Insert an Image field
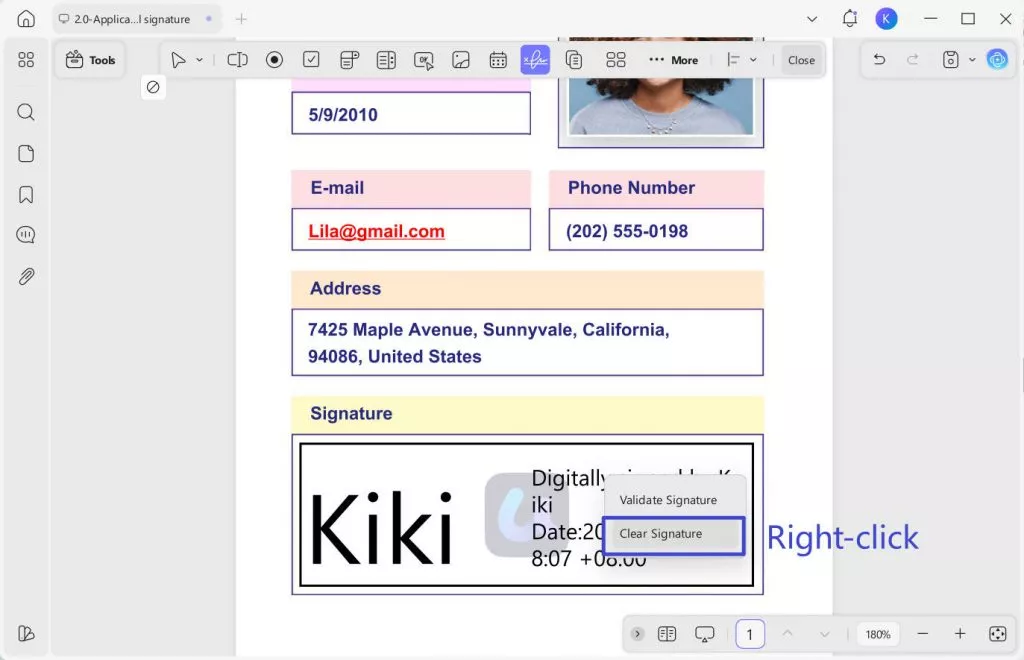 click(461, 60)
